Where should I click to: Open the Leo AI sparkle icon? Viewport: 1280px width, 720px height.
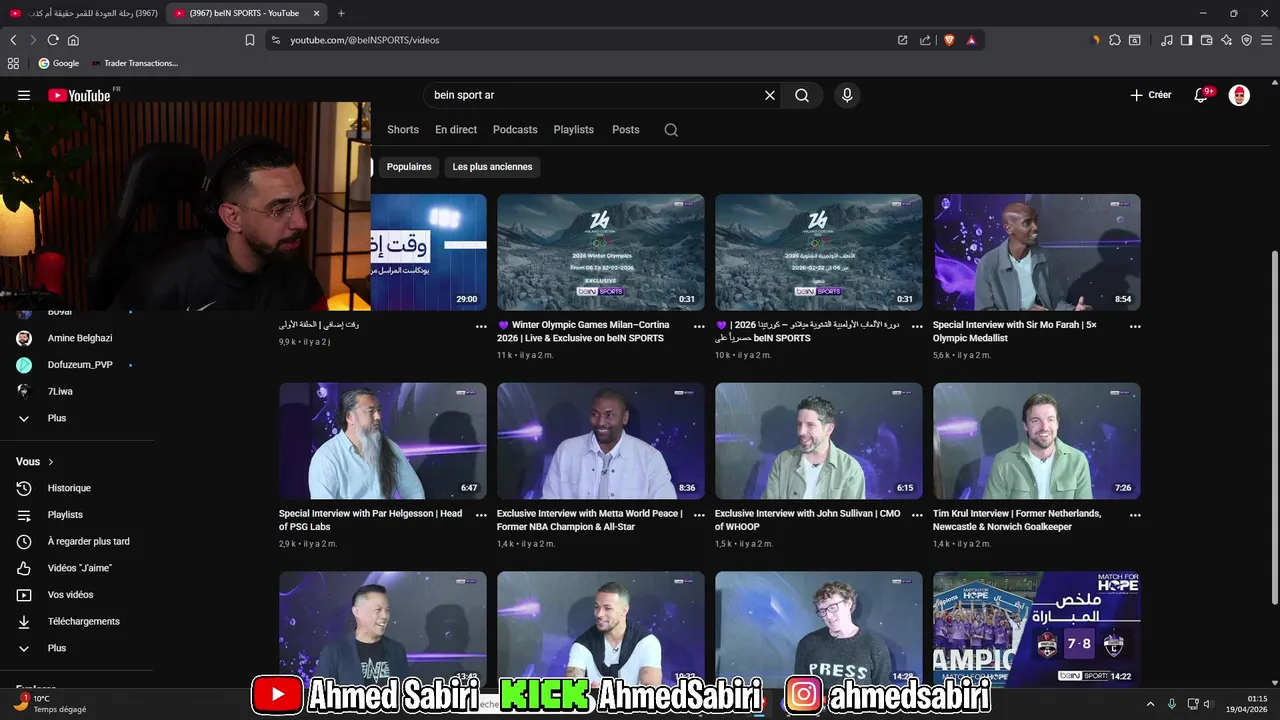[1226, 40]
